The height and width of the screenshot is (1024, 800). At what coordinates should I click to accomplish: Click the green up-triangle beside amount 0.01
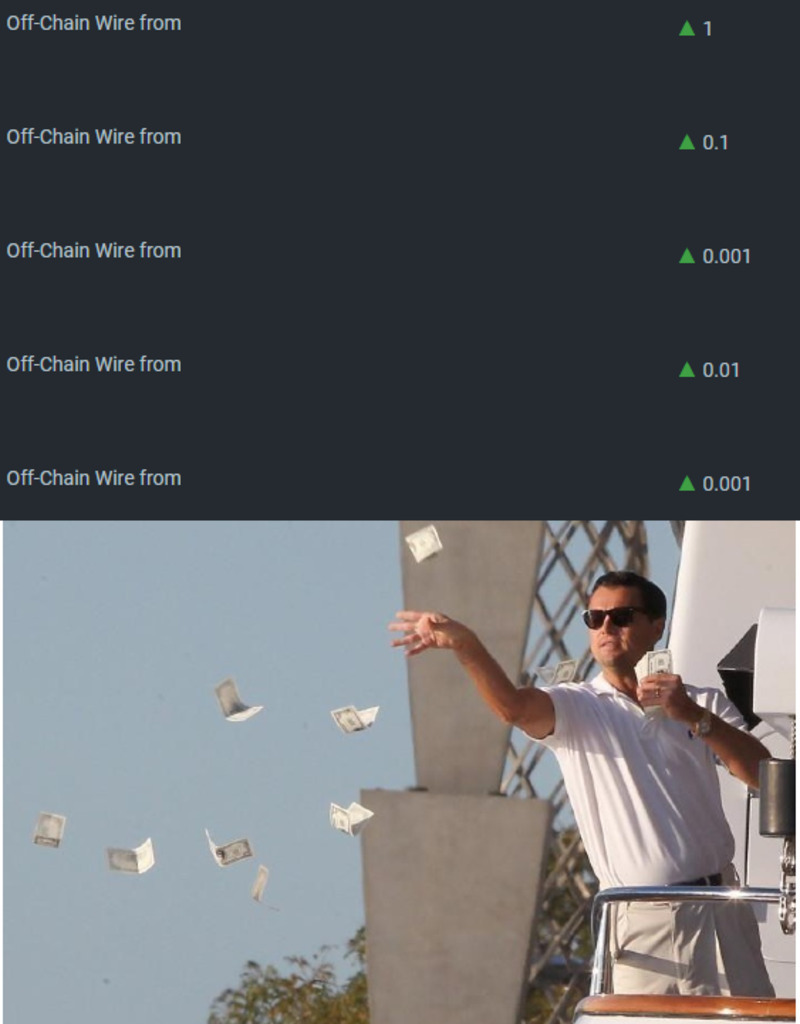686,370
